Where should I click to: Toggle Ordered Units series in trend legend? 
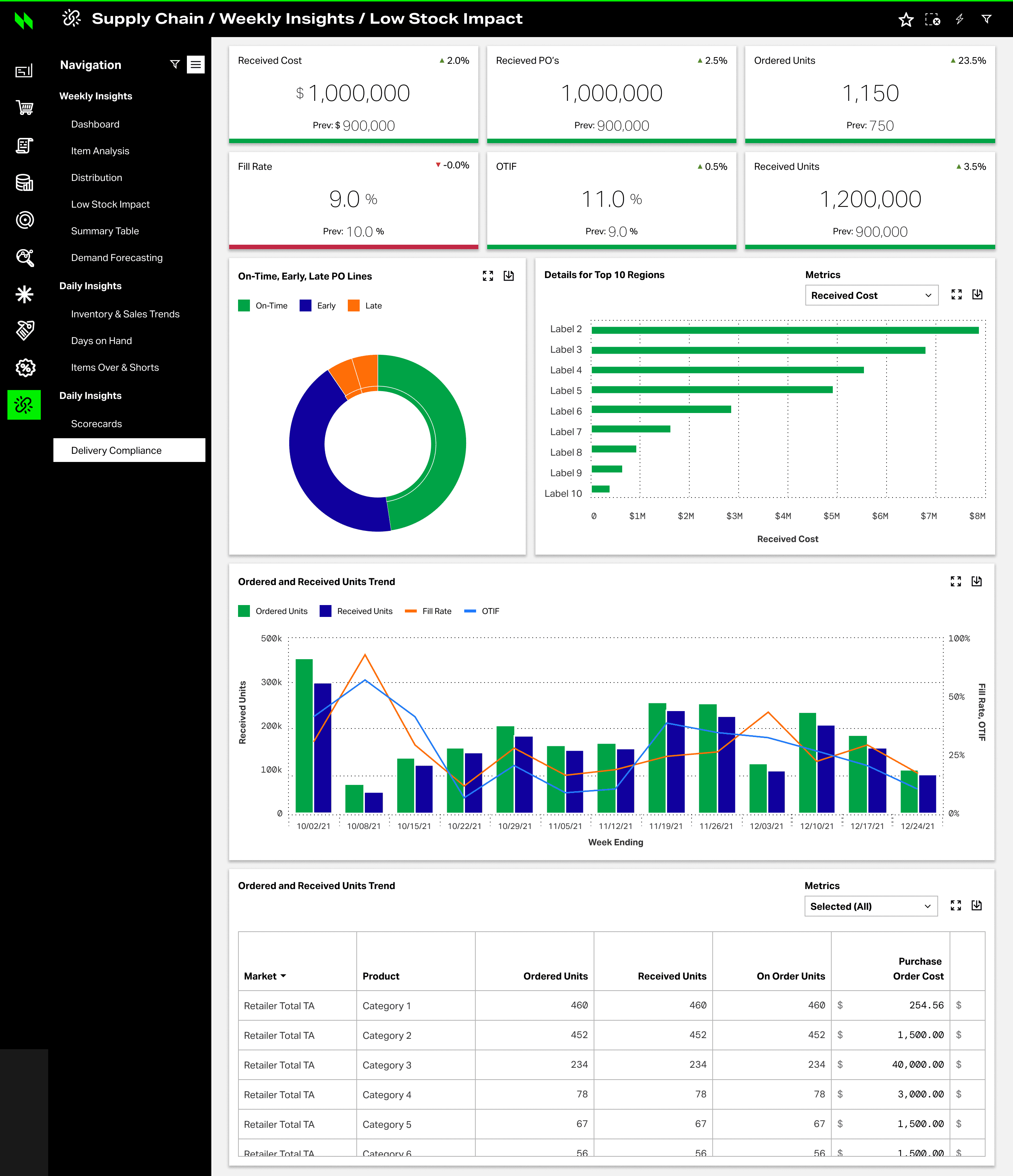(273, 611)
